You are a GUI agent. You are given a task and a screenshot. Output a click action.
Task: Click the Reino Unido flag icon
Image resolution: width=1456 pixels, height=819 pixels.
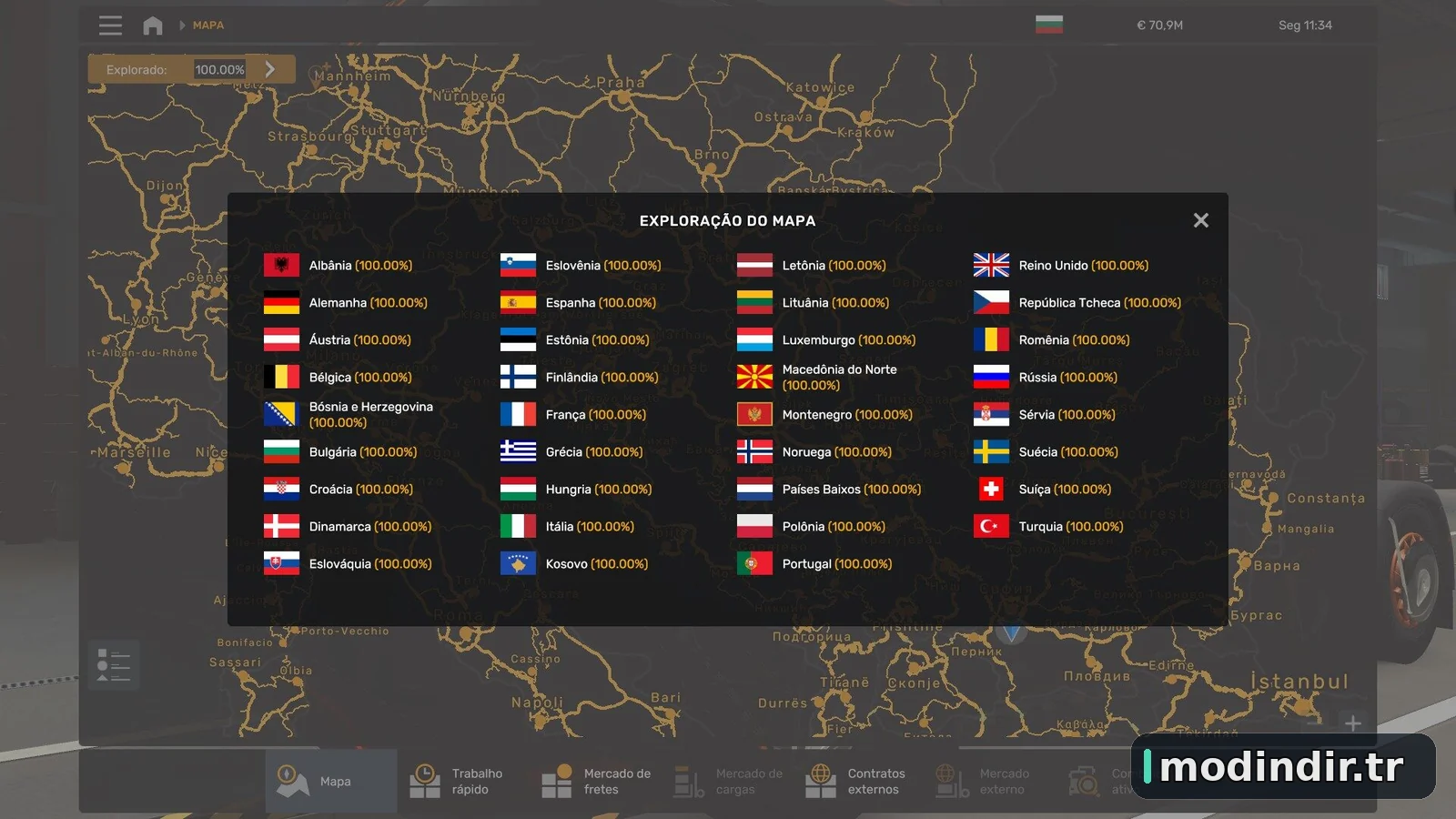[x=991, y=265]
